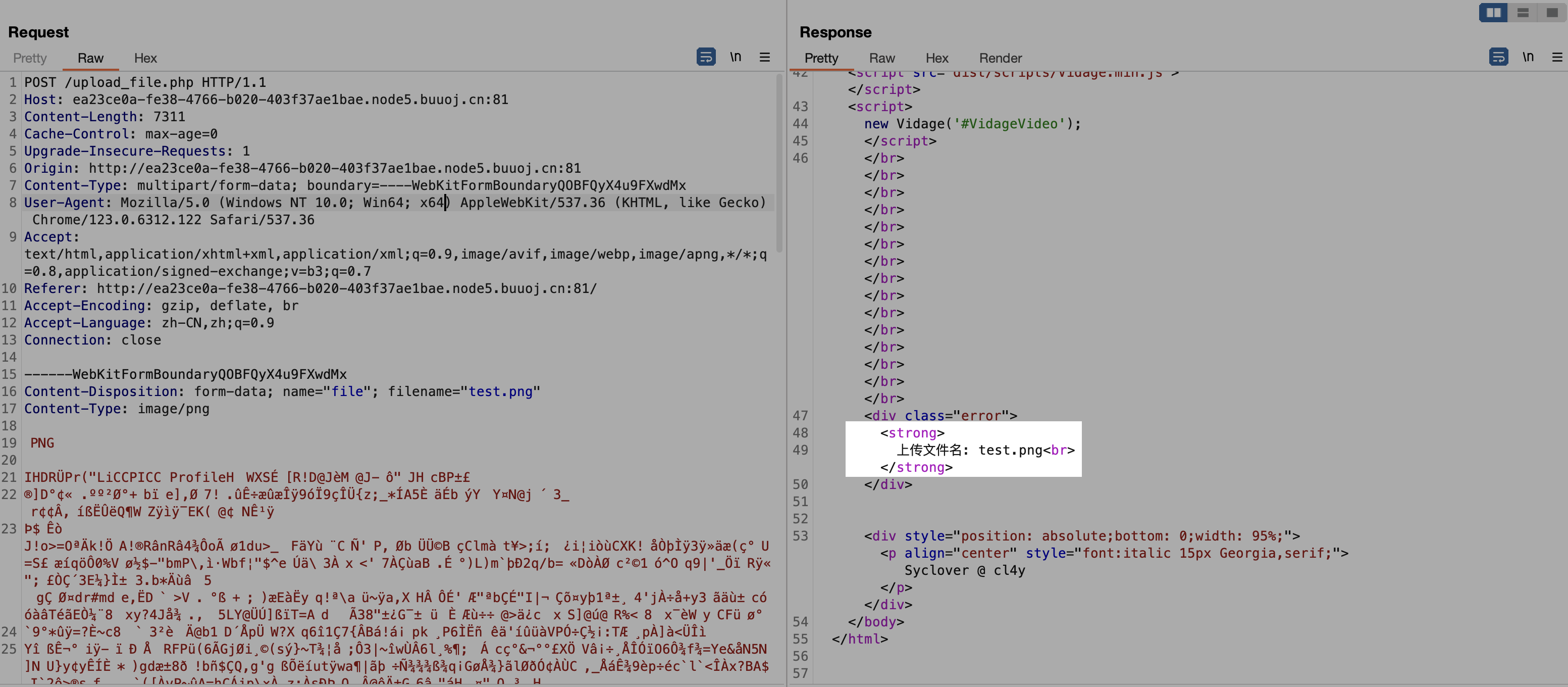This screenshot has width=1568, height=687.
Task: Click Connection: close header
Action: (92, 340)
